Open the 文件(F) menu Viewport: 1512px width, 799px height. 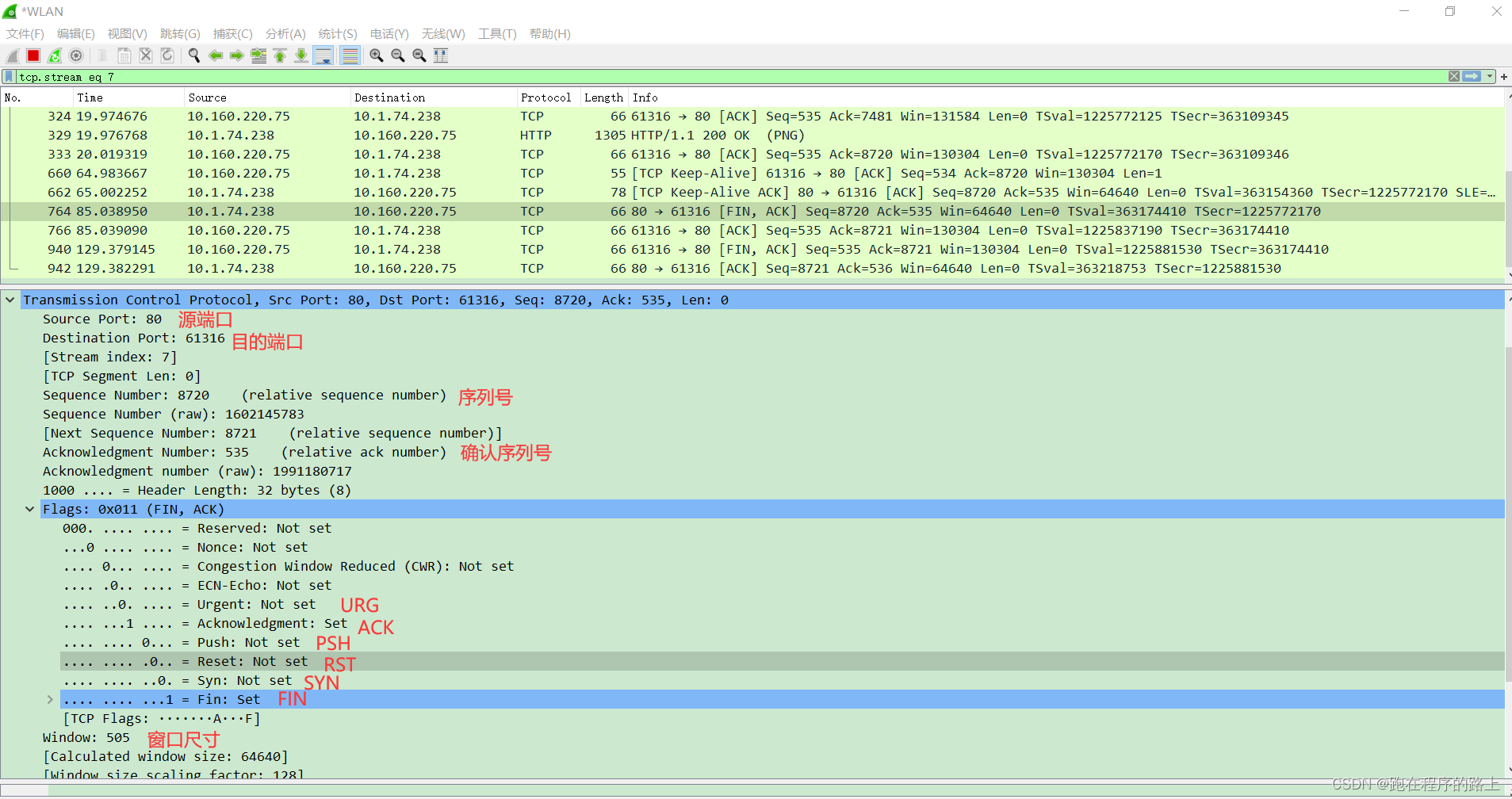25,34
